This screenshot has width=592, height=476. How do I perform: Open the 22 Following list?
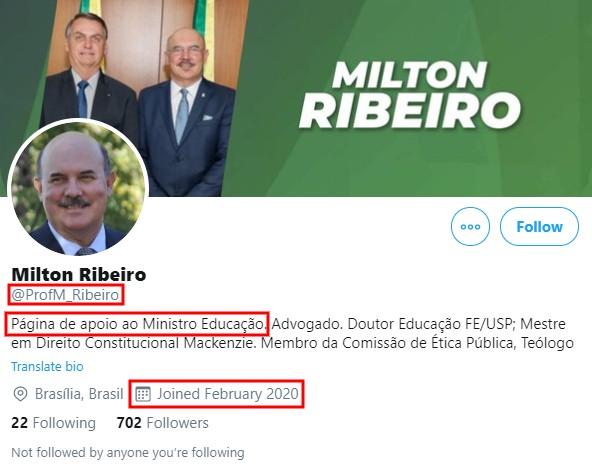(53, 423)
